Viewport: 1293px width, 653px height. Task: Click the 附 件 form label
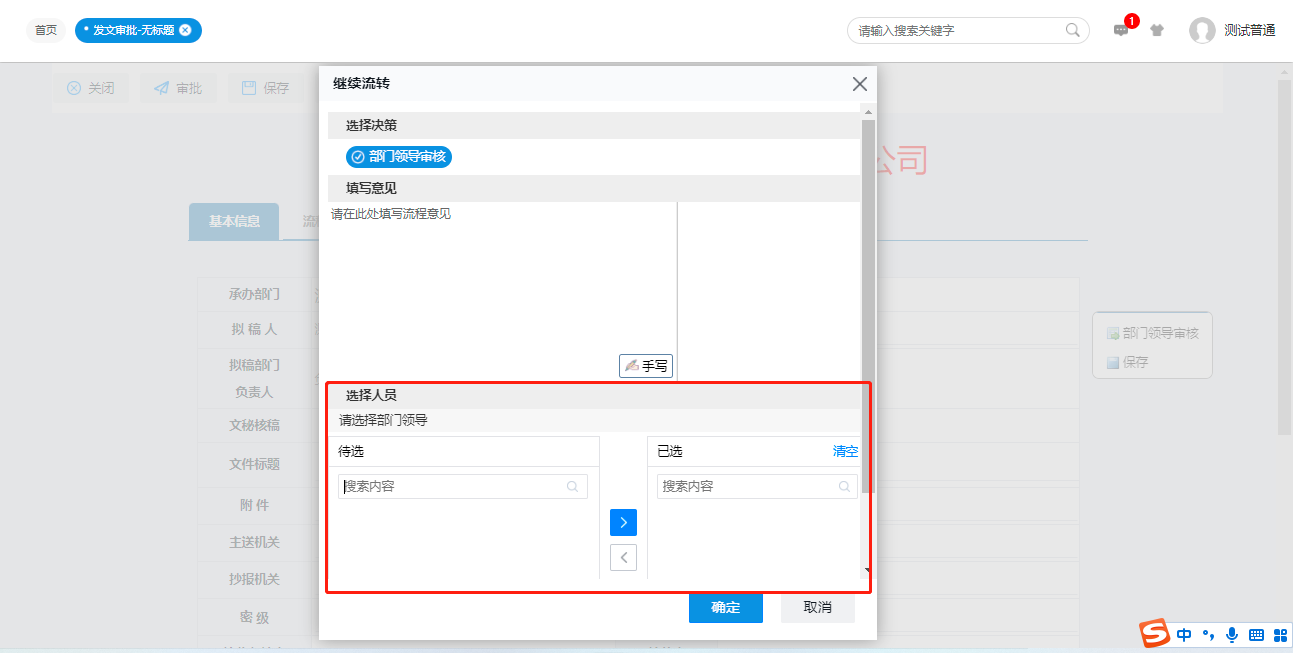(254, 505)
